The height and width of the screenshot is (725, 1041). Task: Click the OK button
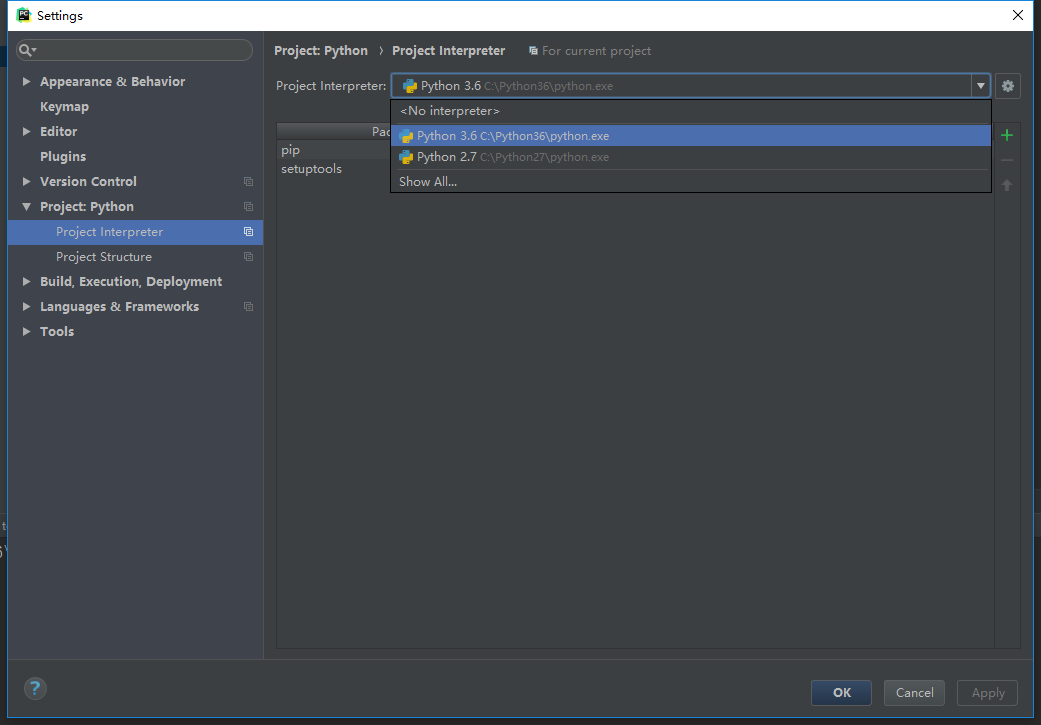841,692
